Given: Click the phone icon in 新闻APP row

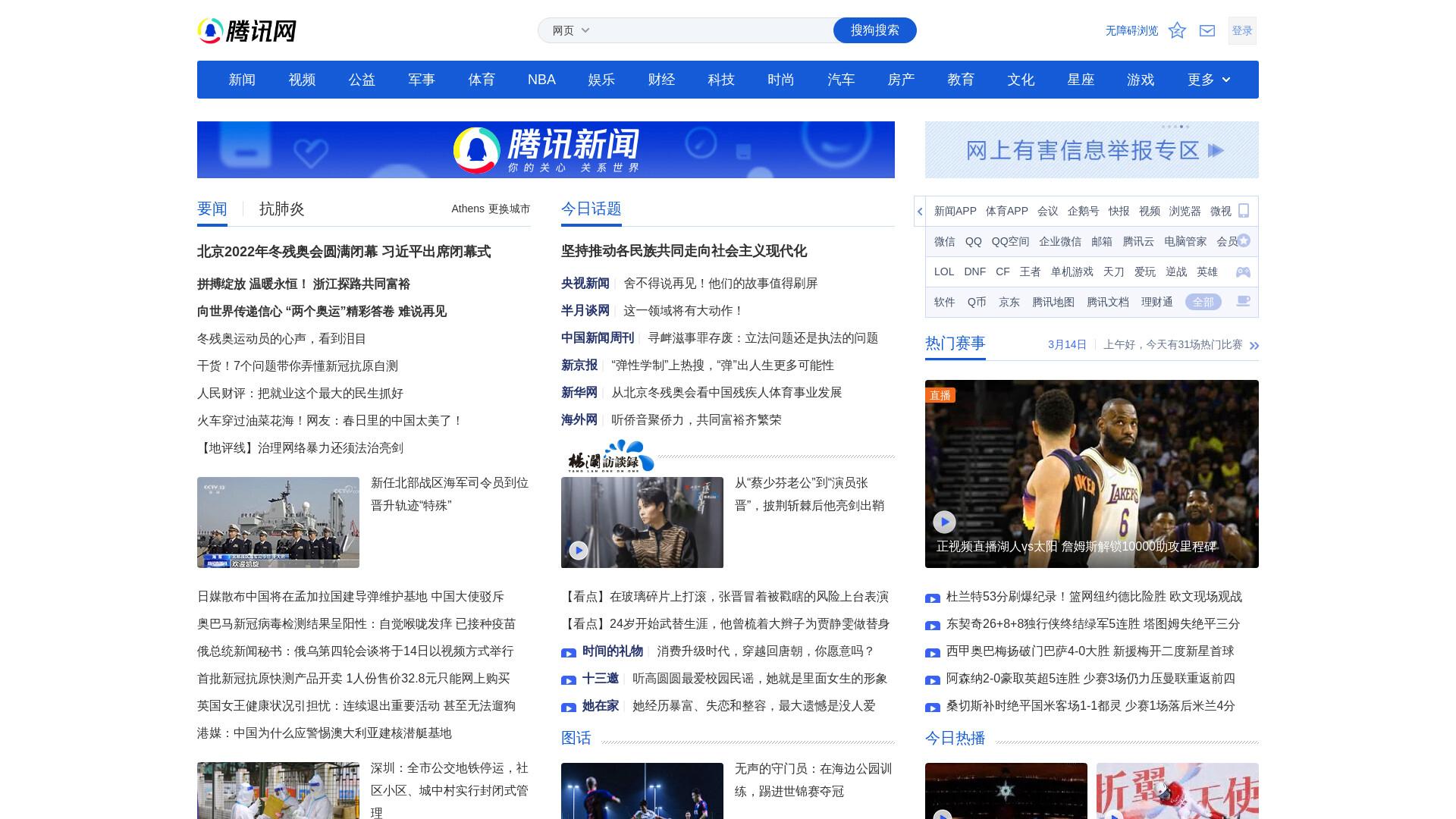Looking at the screenshot, I should (x=1244, y=211).
